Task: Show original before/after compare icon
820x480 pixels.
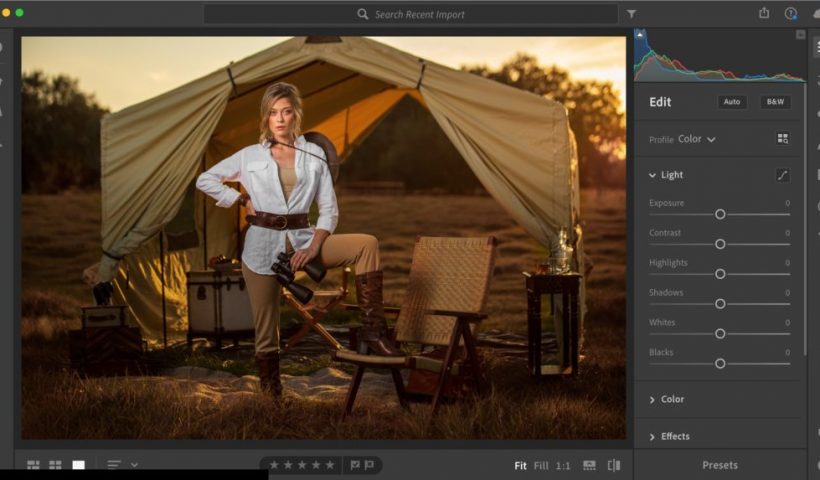Action: [x=614, y=465]
